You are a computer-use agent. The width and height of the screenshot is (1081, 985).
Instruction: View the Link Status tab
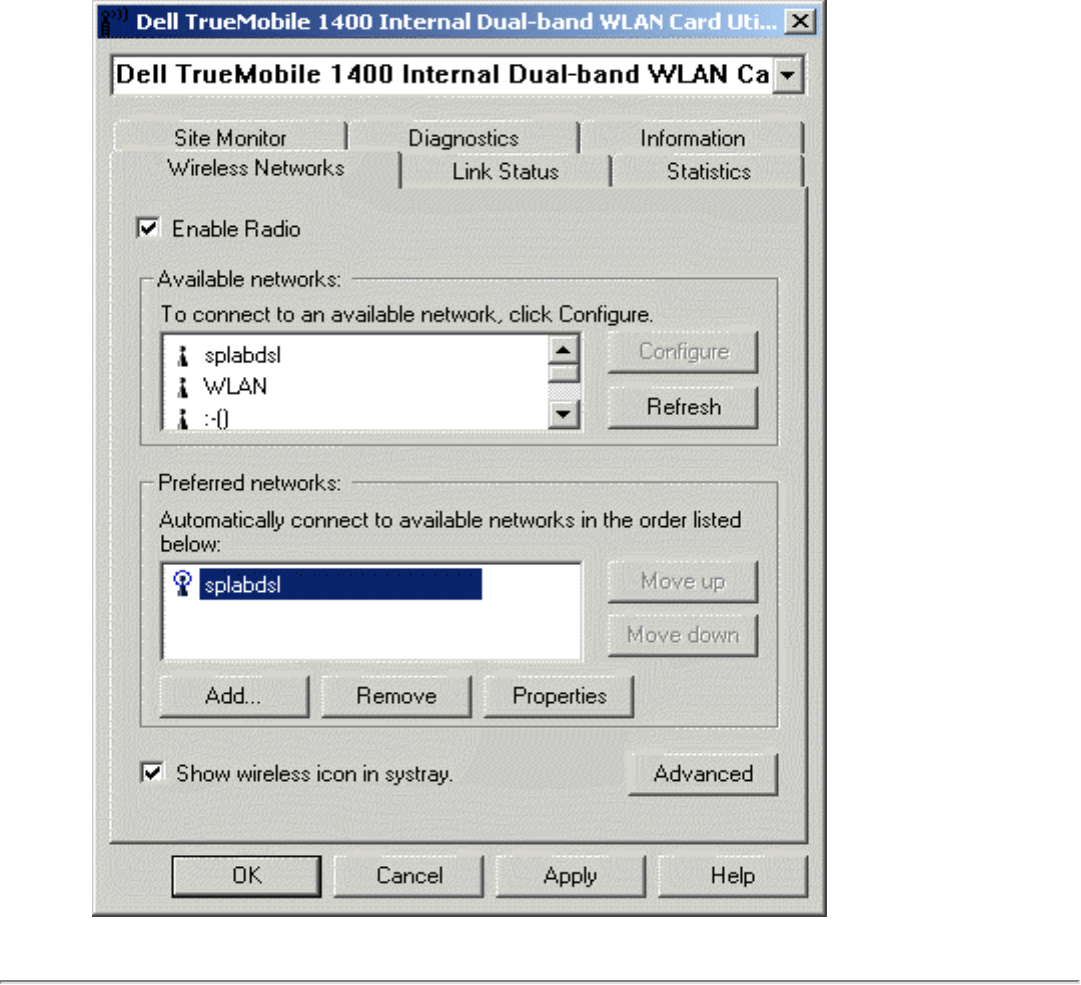click(x=505, y=171)
